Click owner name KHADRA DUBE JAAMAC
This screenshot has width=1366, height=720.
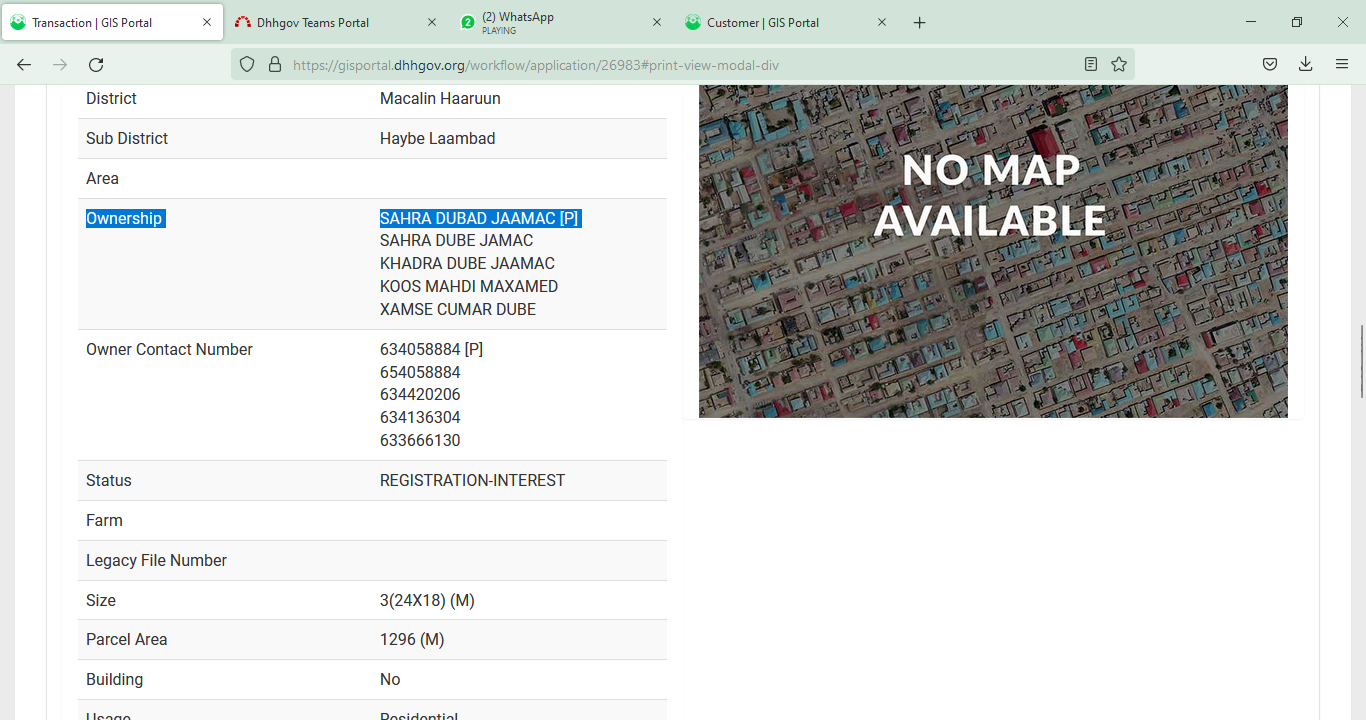tap(467, 264)
